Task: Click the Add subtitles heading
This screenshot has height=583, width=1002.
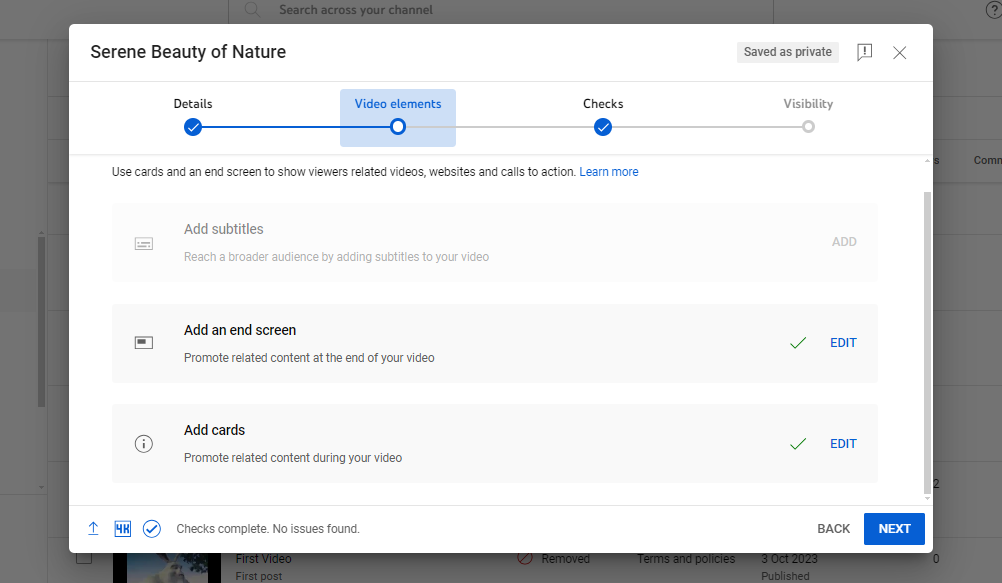Action: 224,229
